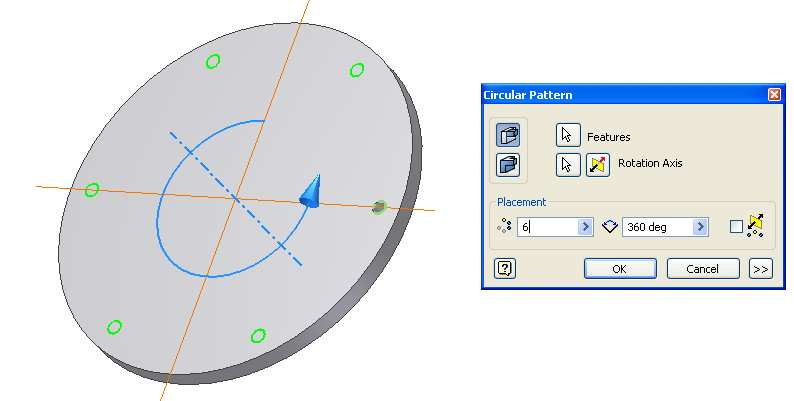Click the occurrence angle icon beside 360 deg

[610, 226]
